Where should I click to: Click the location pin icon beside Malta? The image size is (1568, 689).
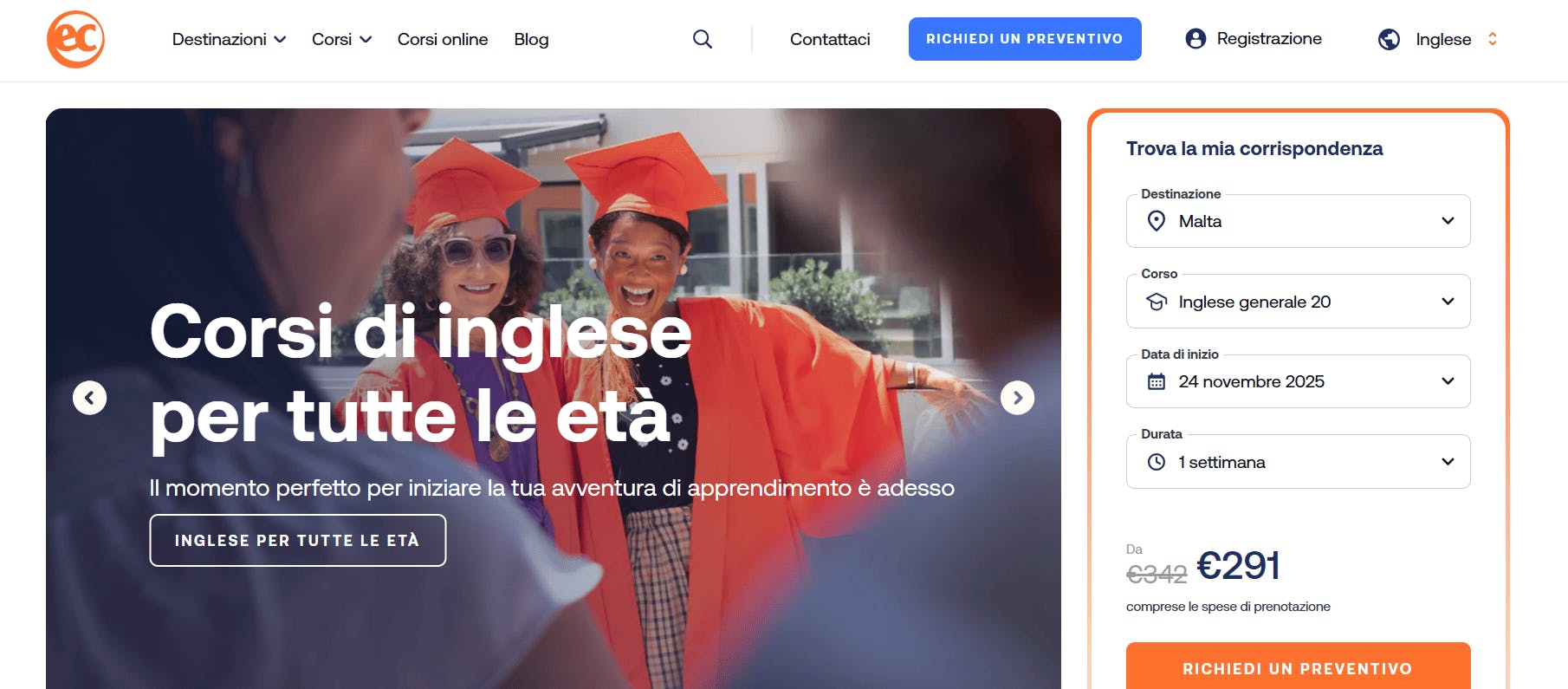tap(1156, 221)
